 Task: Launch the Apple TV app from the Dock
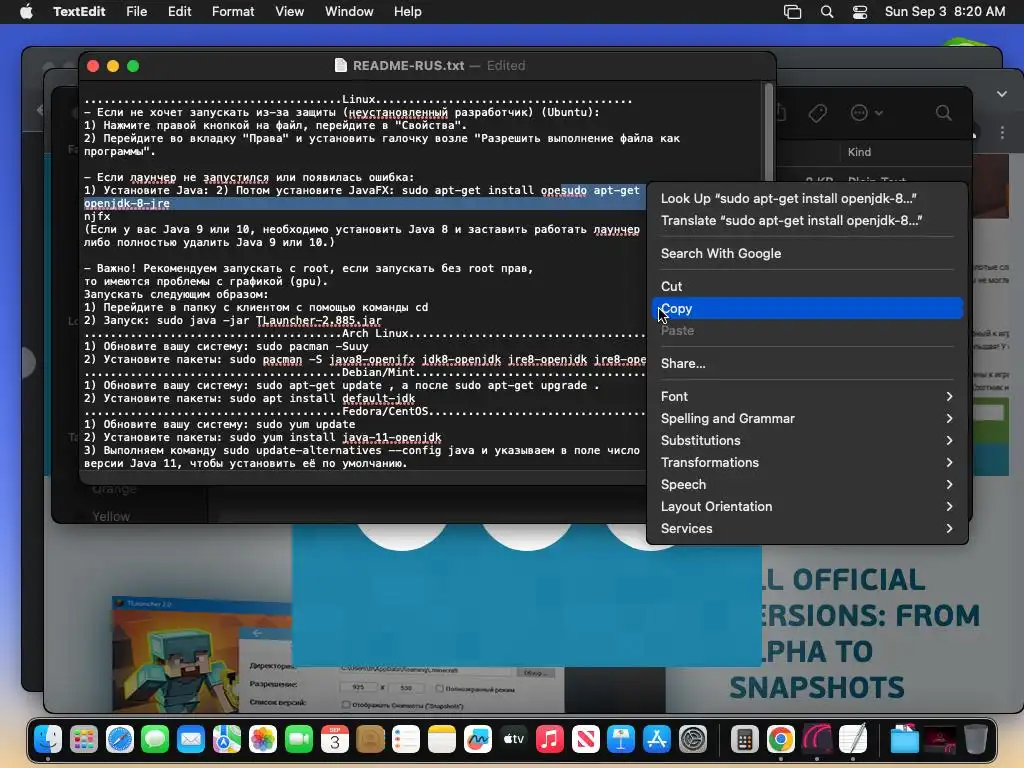coord(513,739)
